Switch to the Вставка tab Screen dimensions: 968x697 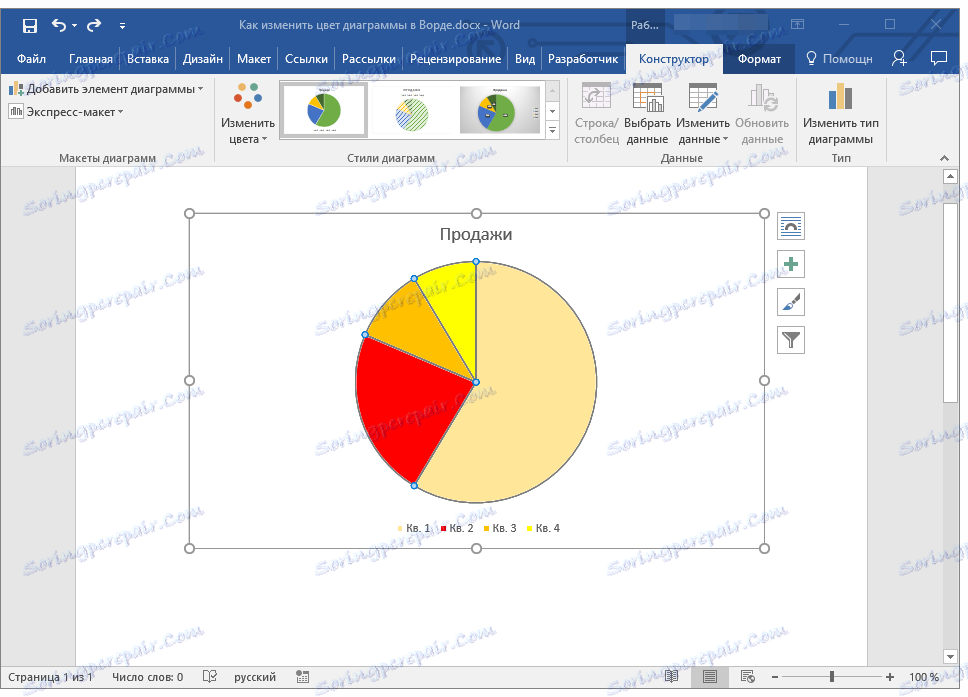(148, 59)
